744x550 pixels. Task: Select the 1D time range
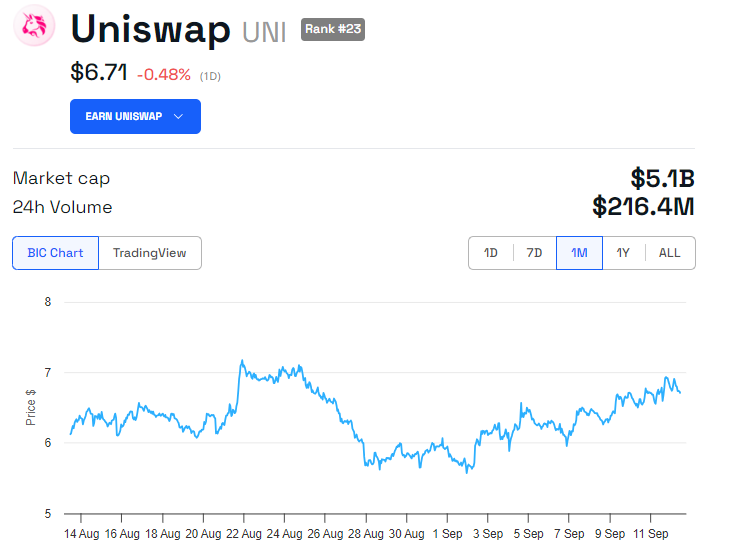click(x=491, y=253)
